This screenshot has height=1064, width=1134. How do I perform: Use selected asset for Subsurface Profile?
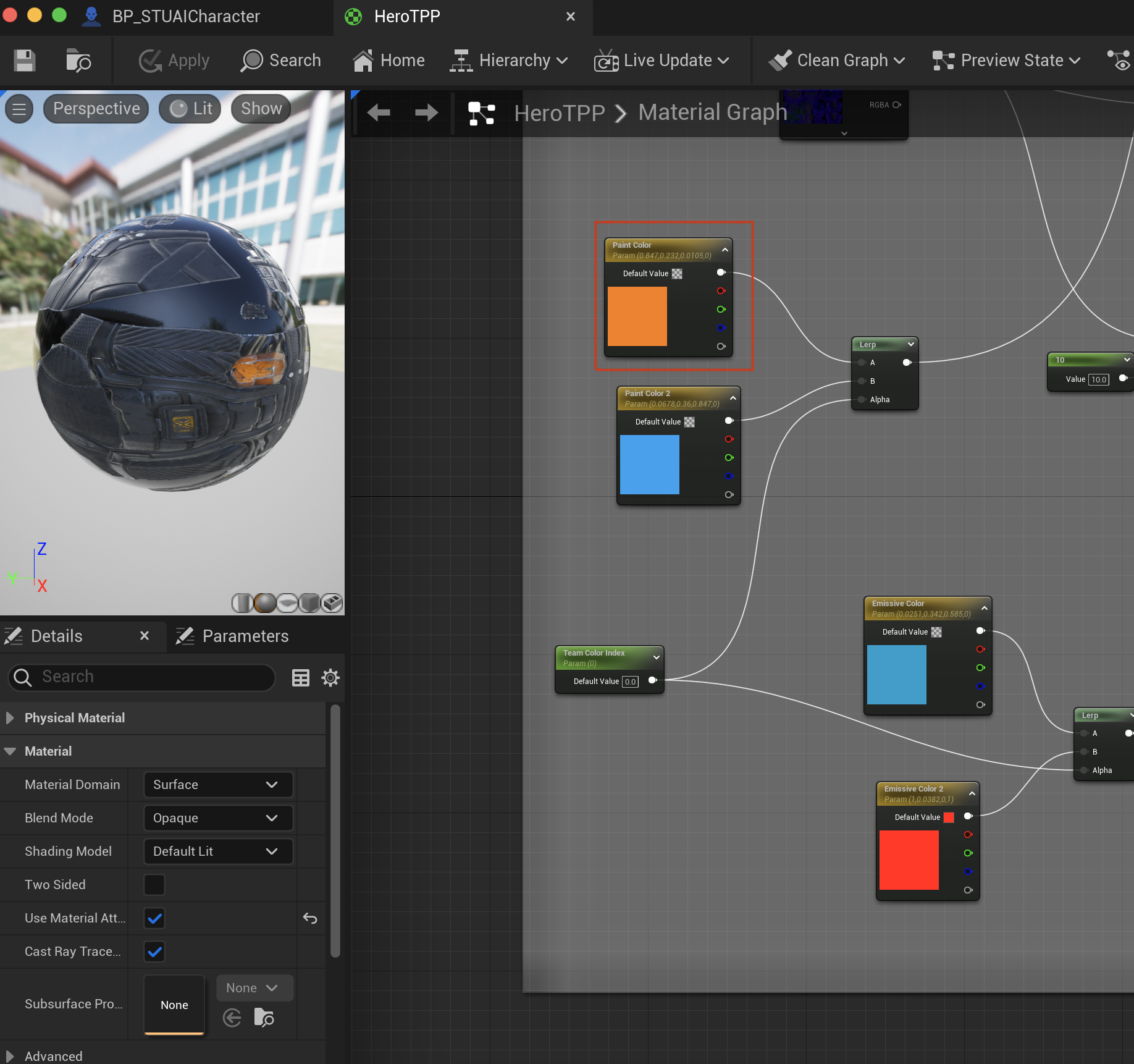tap(232, 1018)
